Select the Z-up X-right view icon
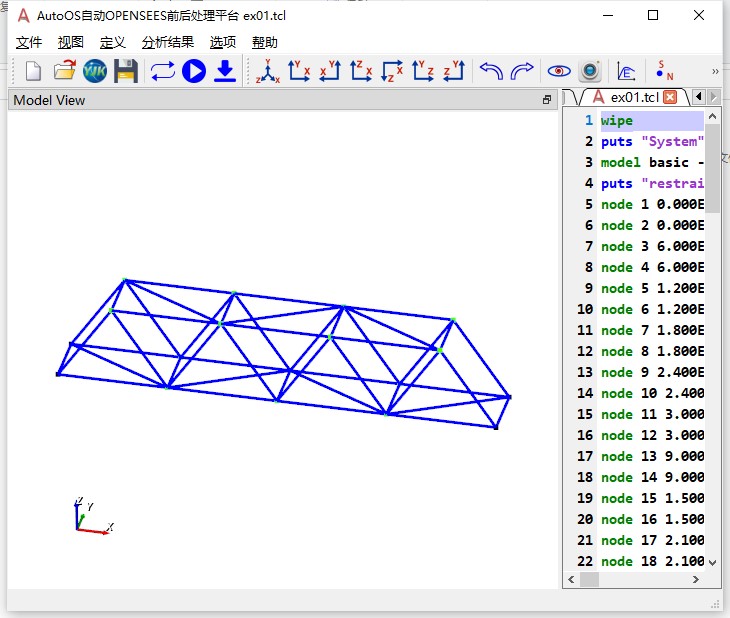The image size is (730, 618). tap(361, 71)
